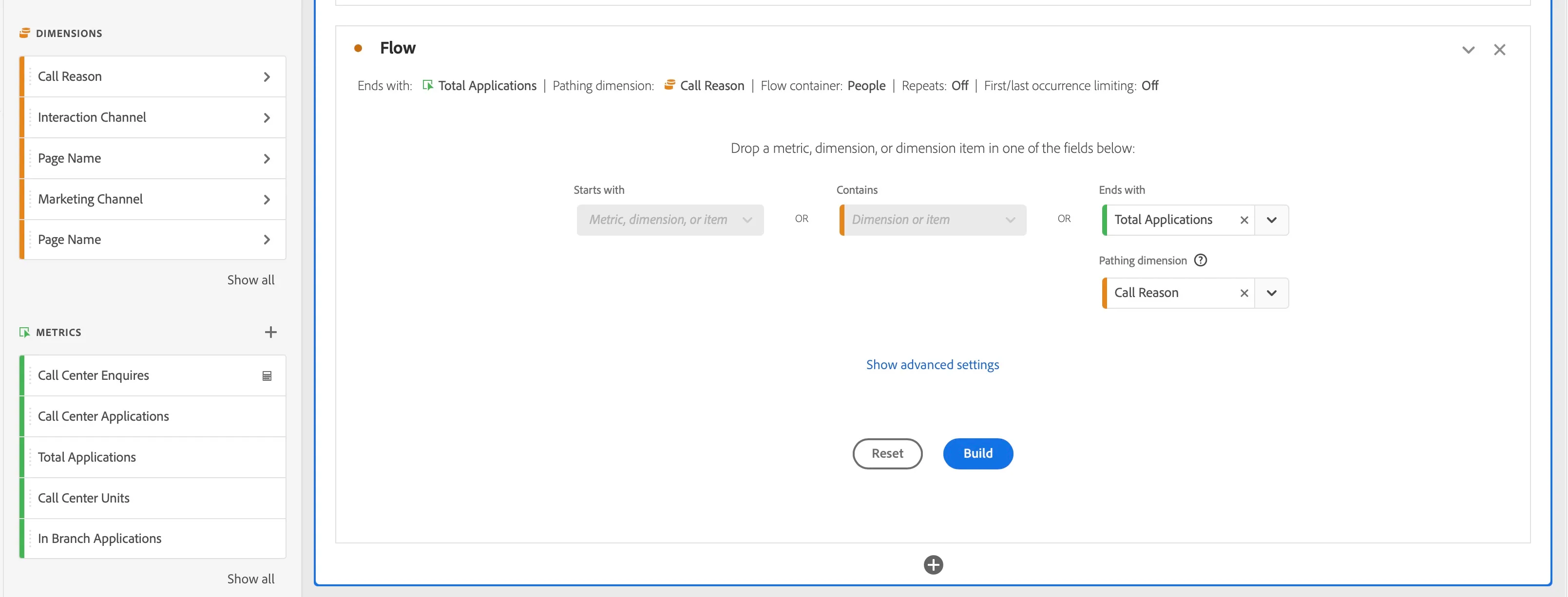Select Total Applications metric in left panel

153,457
